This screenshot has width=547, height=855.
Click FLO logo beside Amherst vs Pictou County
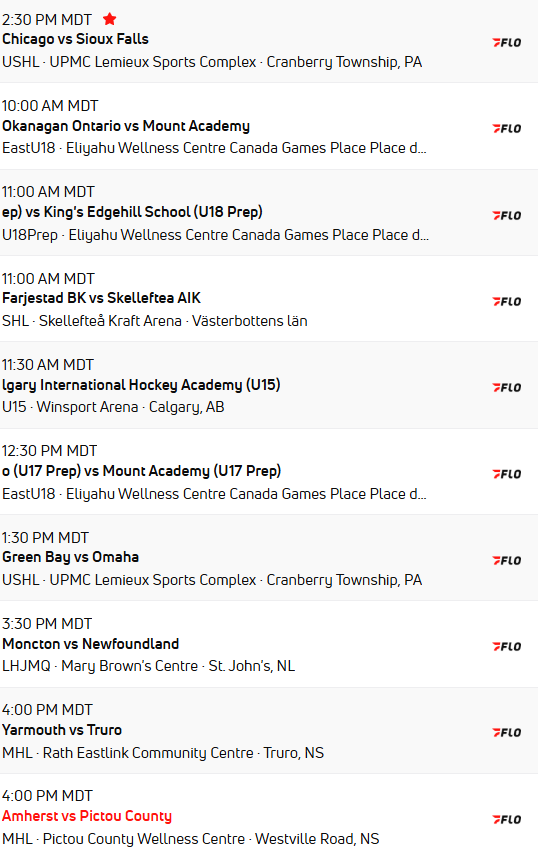(507, 820)
